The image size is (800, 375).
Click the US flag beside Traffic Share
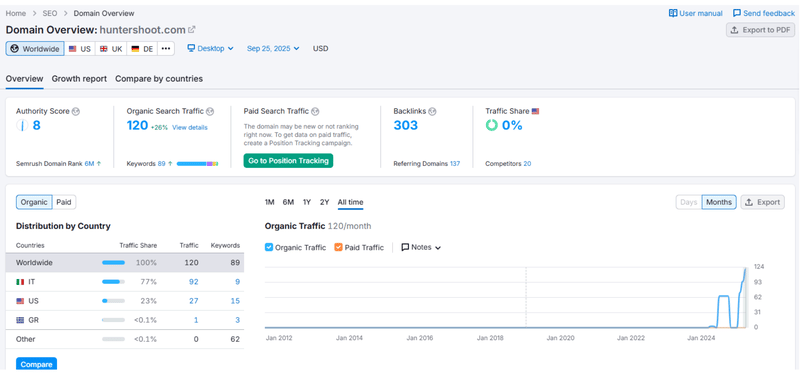click(535, 111)
